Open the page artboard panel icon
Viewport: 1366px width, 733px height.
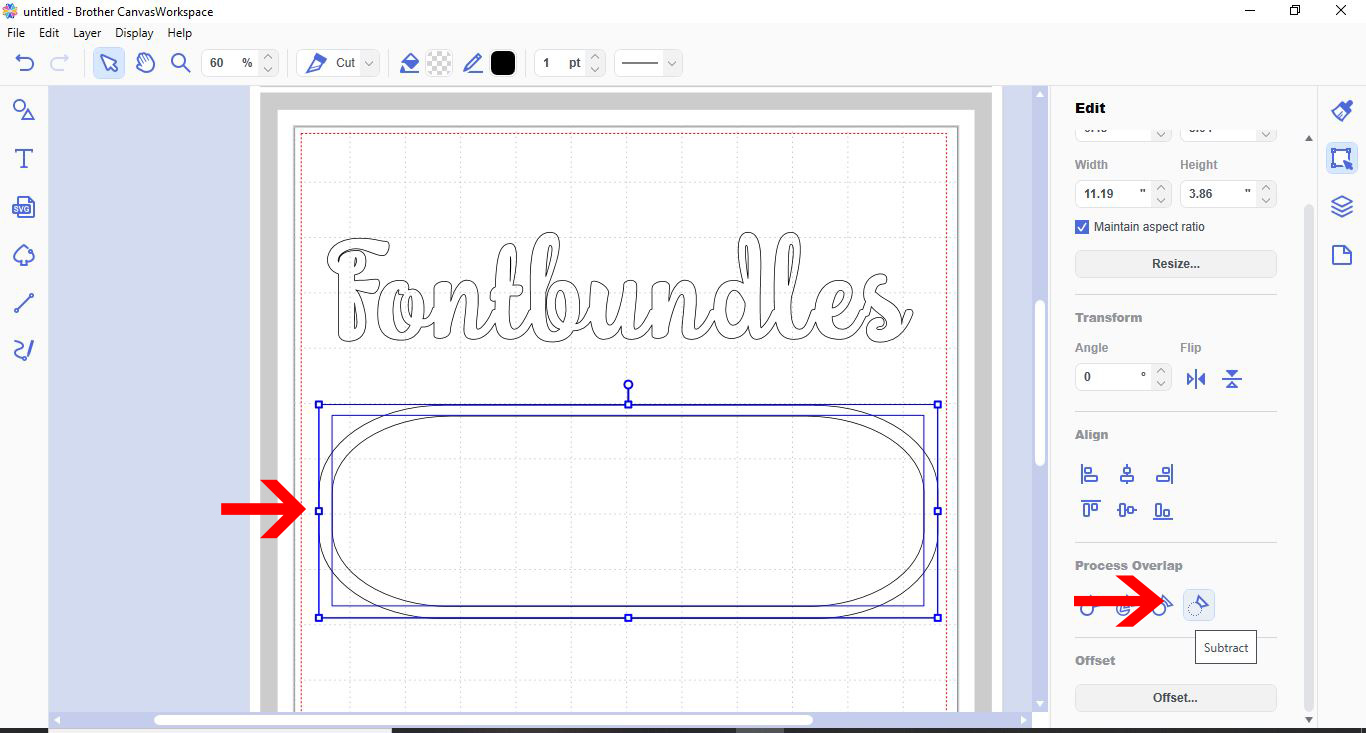click(x=1342, y=255)
